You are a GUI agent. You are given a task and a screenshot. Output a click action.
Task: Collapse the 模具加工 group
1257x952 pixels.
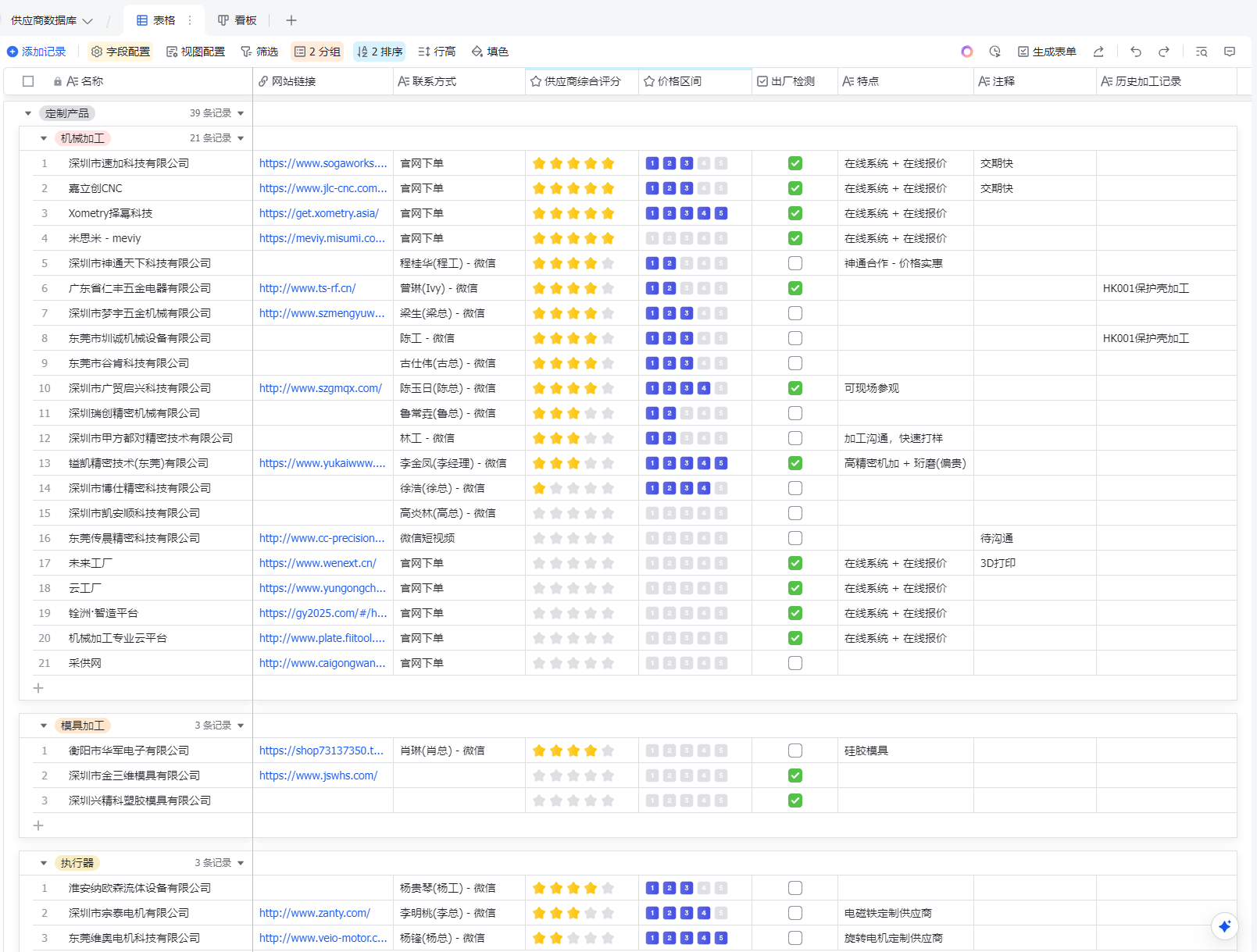click(44, 726)
